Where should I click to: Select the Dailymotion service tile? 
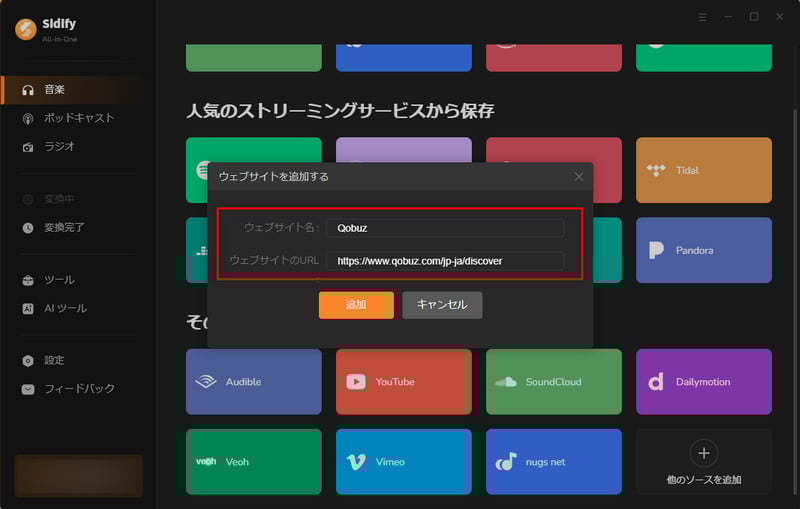pos(704,381)
